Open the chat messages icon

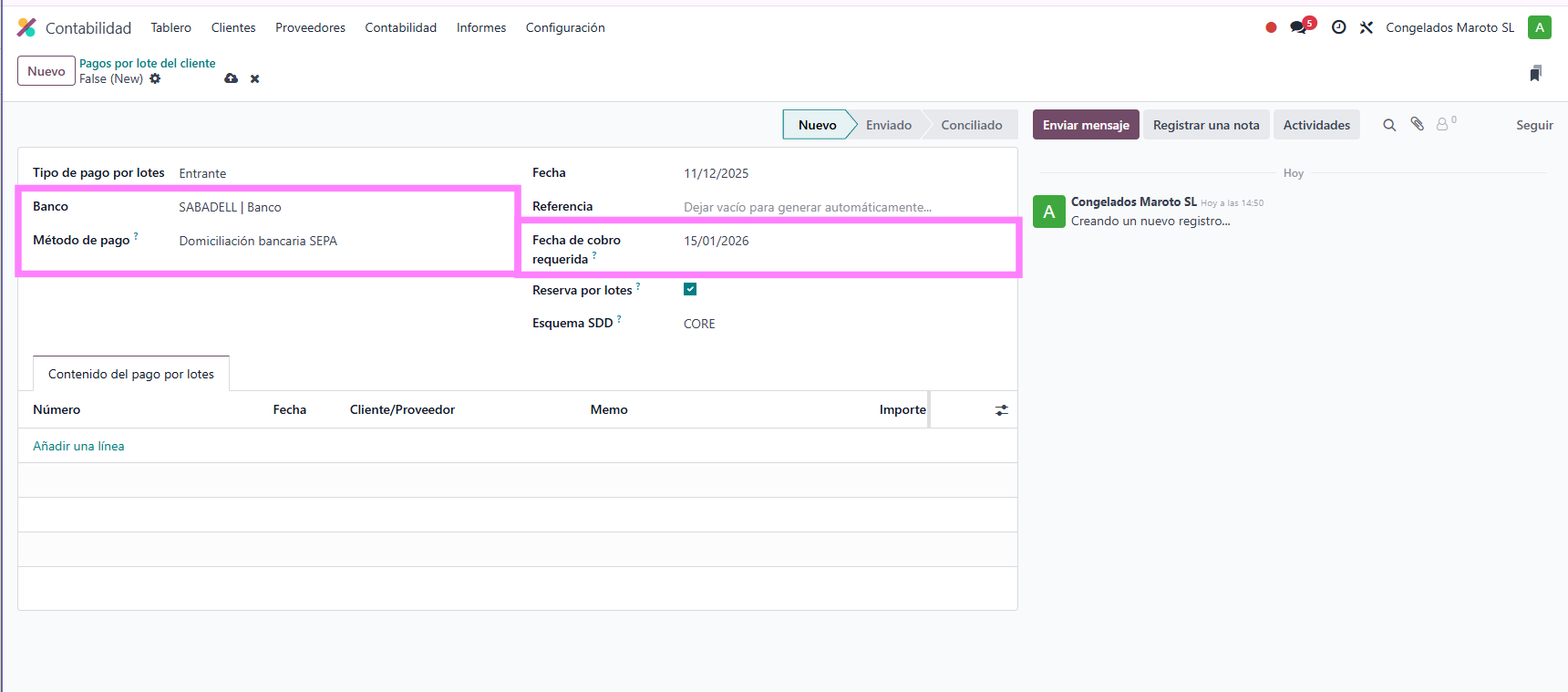1298,27
